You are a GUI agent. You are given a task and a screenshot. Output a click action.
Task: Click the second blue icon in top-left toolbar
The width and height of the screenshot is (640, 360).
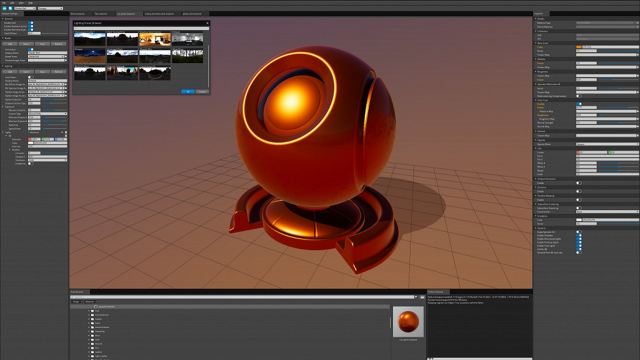coord(10,8)
